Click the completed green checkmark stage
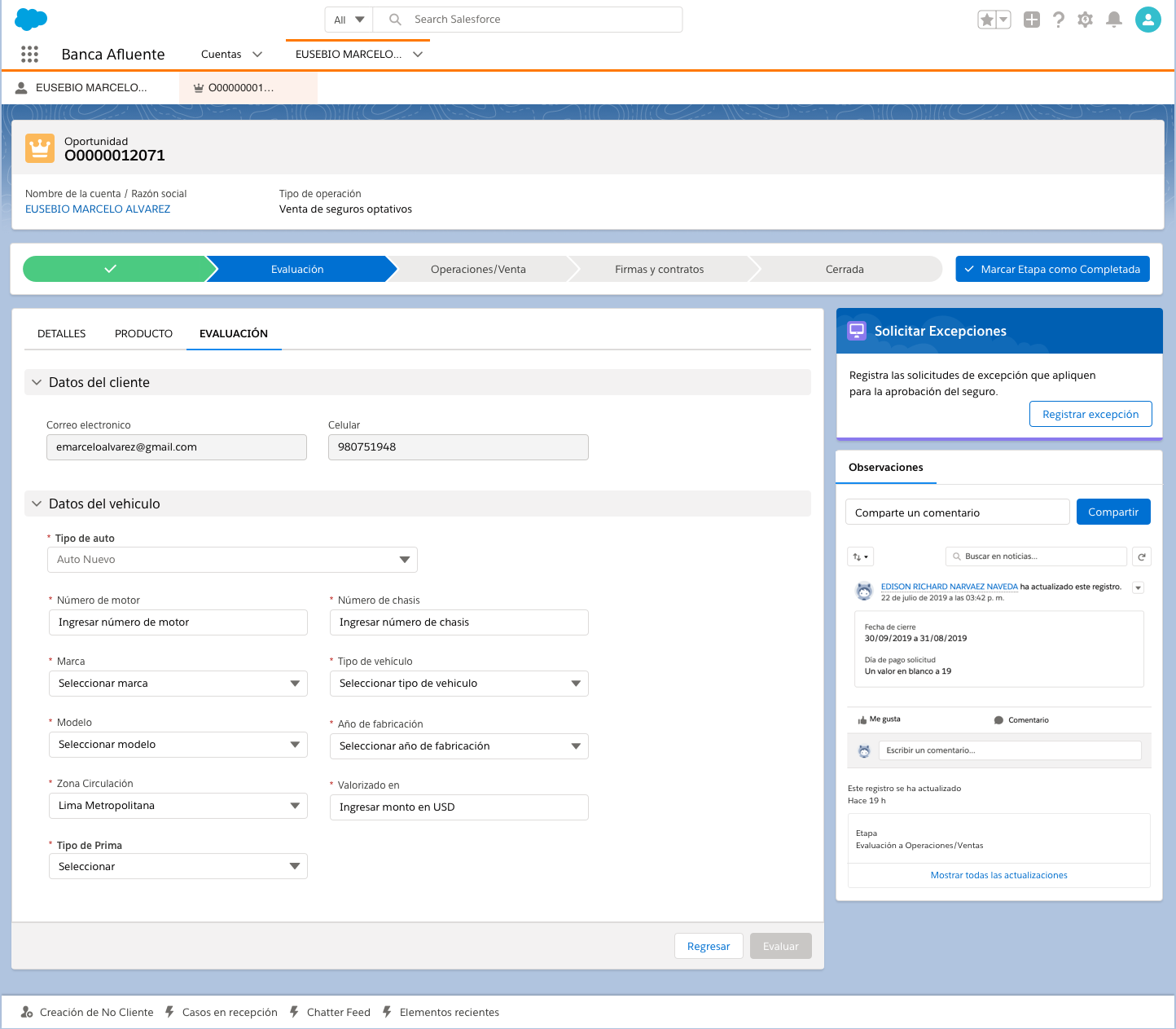Screen dimensions: 1176x1029 pos(115,269)
